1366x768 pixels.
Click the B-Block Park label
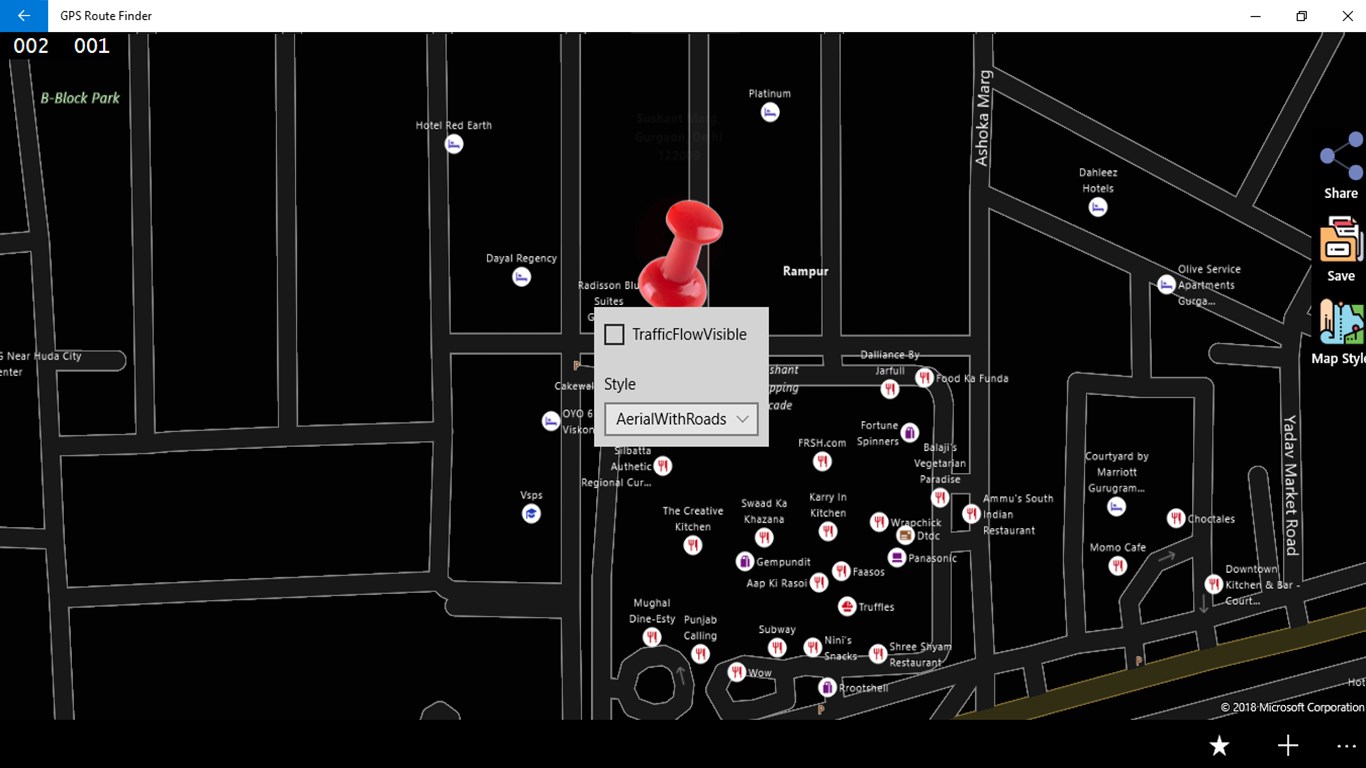point(80,98)
